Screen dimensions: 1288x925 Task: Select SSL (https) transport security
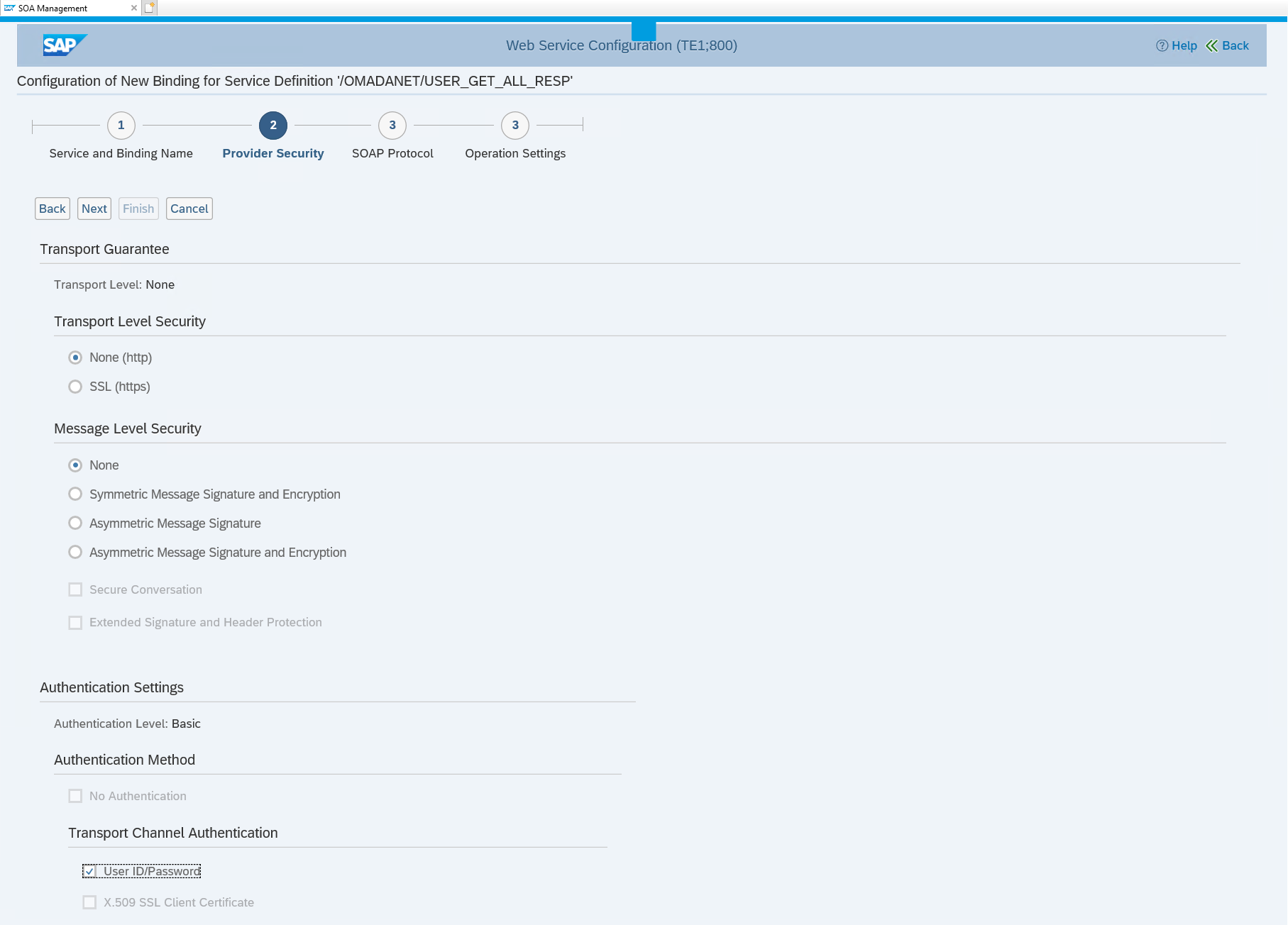75,387
